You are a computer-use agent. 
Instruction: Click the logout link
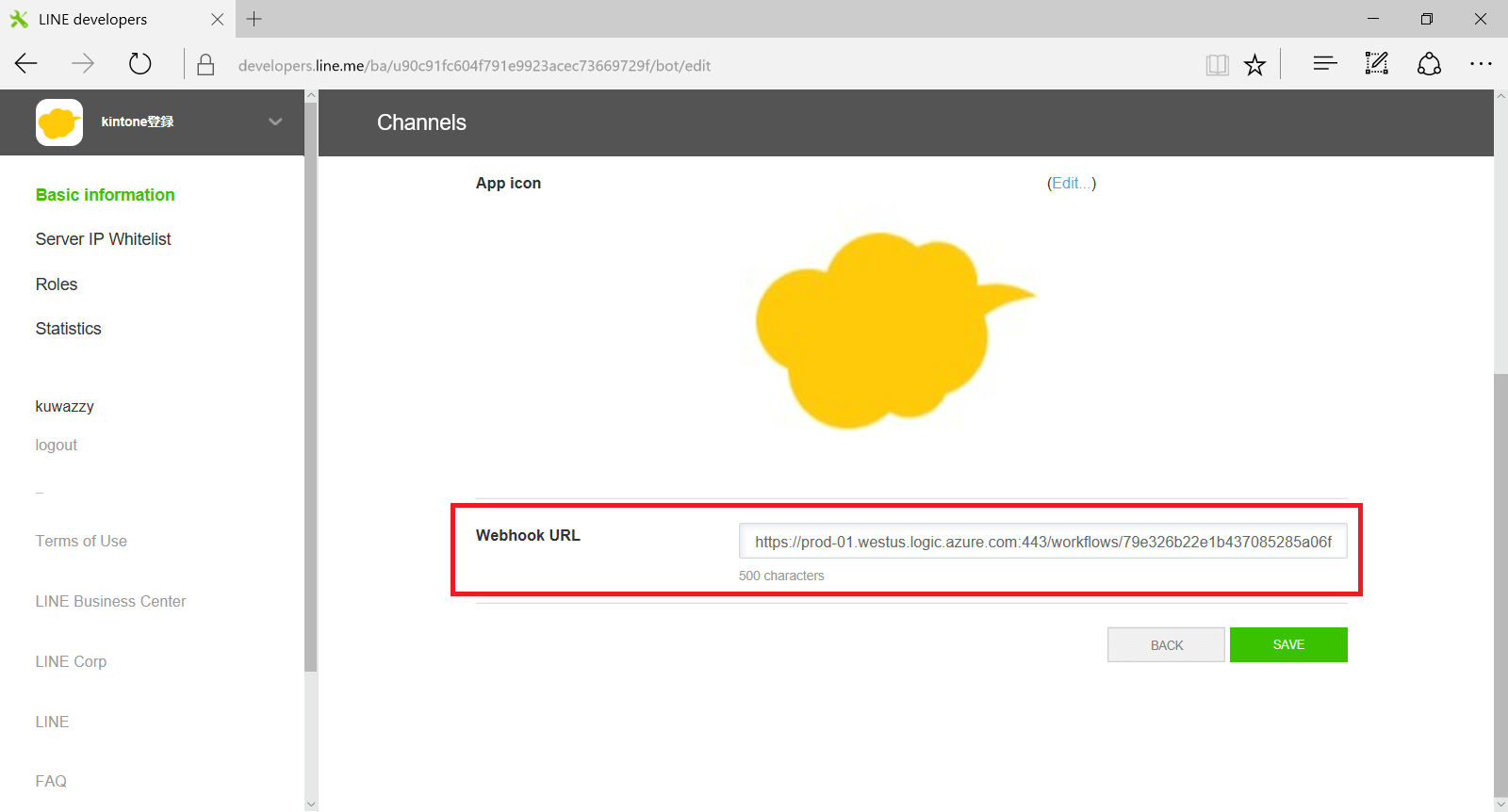[57, 446]
